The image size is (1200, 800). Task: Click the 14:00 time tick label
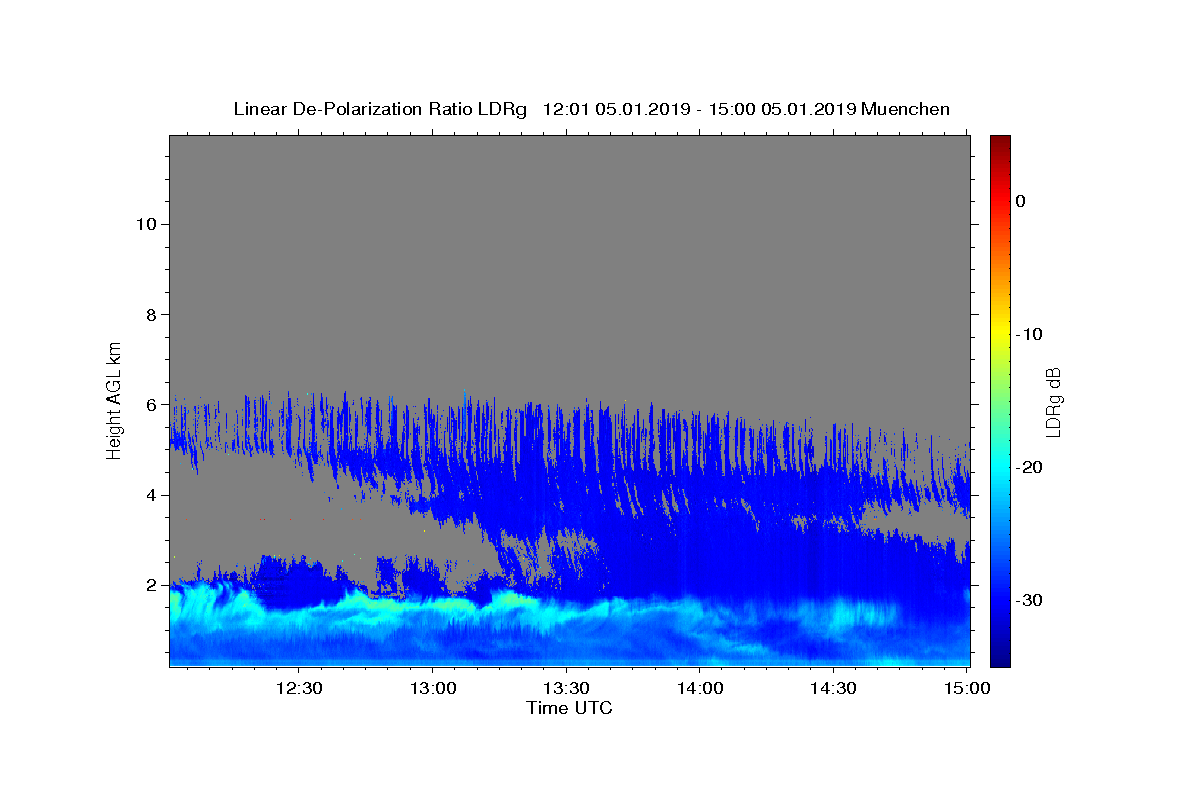coord(700,688)
